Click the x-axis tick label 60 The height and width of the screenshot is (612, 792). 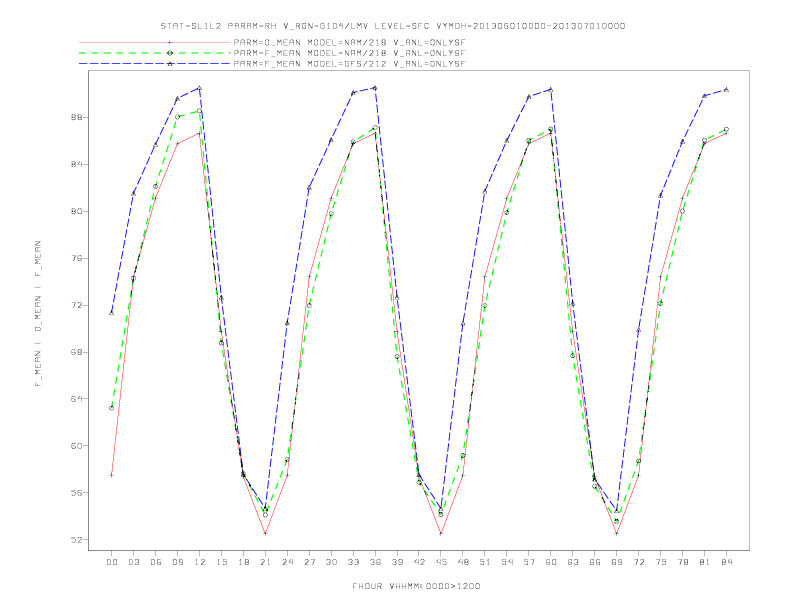click(551, 562)
